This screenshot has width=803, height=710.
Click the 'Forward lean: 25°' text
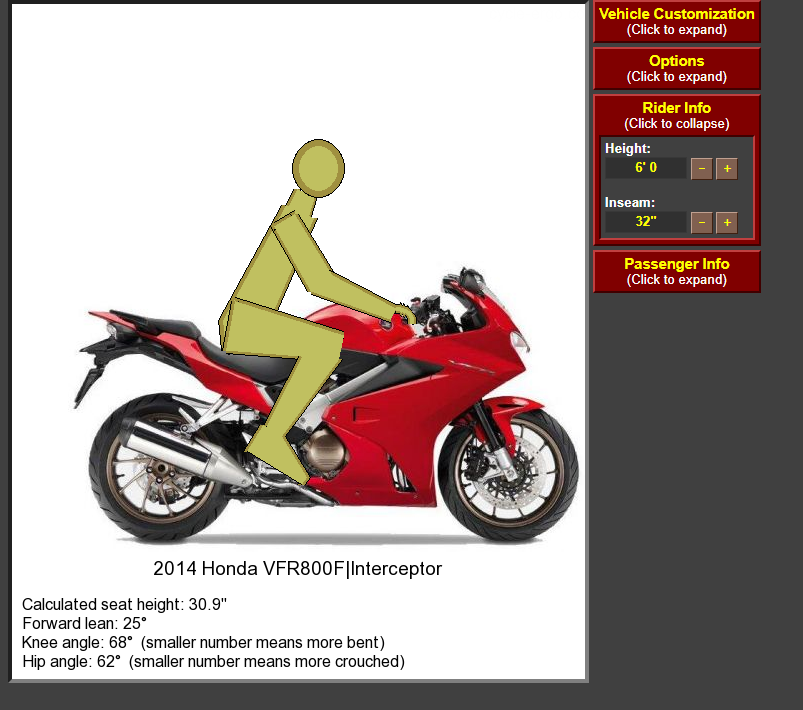pos(84,623)
